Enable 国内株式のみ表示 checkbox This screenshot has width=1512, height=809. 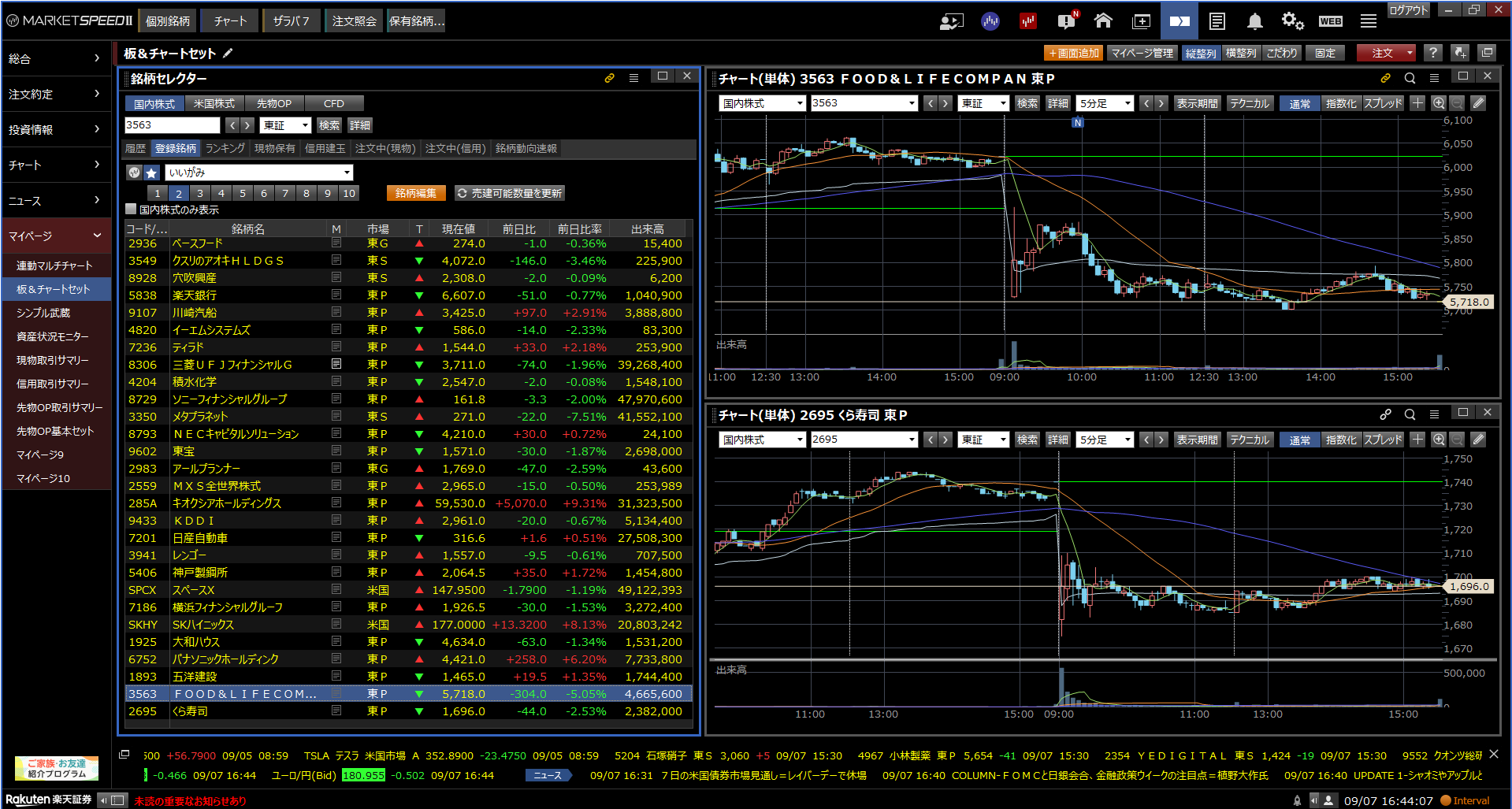coord(132,210)
